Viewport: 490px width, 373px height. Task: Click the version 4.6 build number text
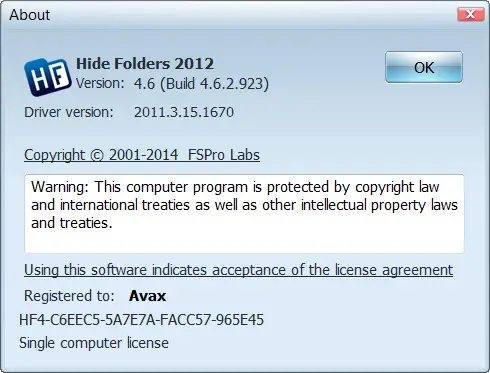[201, 84]
